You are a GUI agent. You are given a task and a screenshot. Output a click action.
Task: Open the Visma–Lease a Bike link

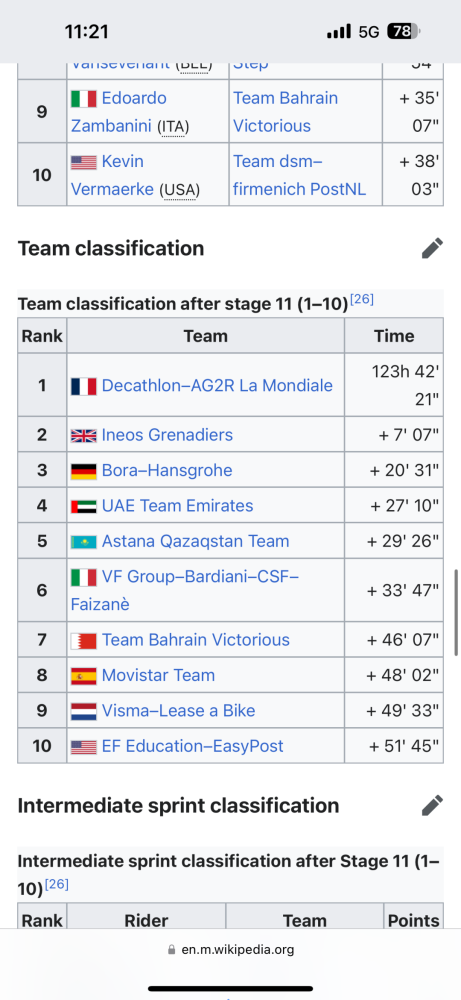click(179, 710)
